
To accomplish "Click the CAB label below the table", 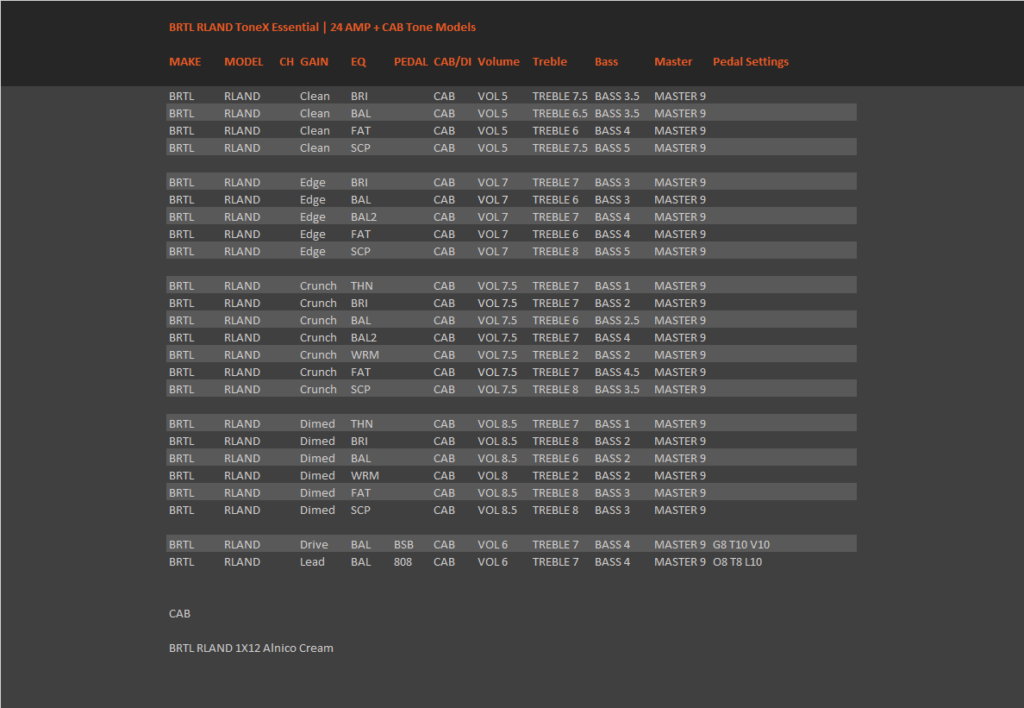I will (180, 614).
